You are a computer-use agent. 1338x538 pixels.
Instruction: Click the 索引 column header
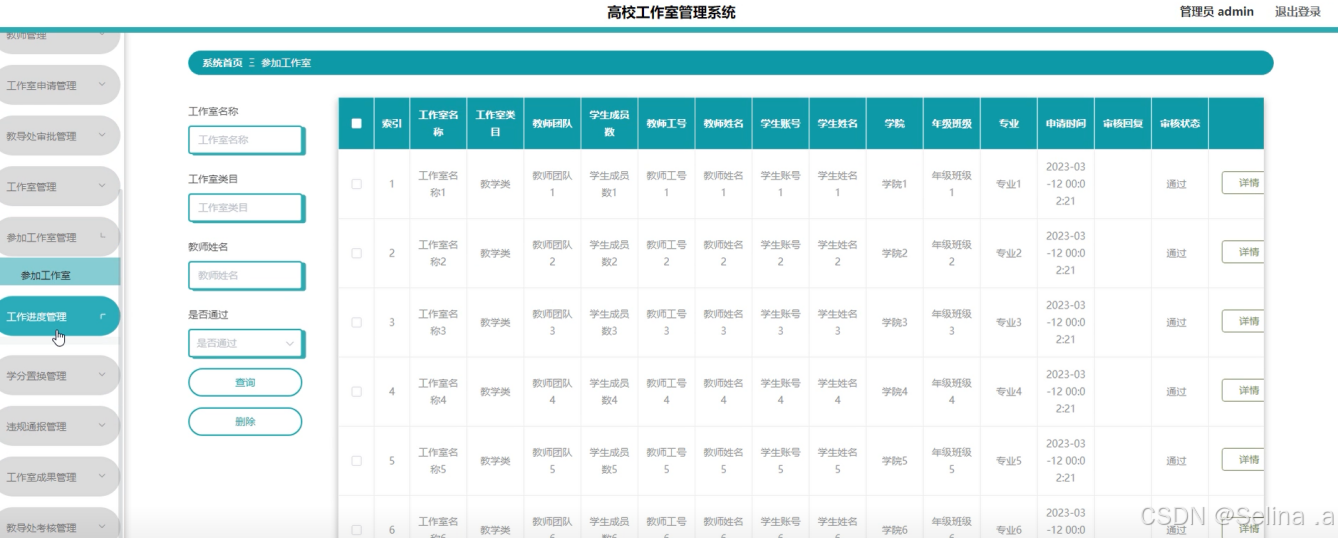coord(392,124)
